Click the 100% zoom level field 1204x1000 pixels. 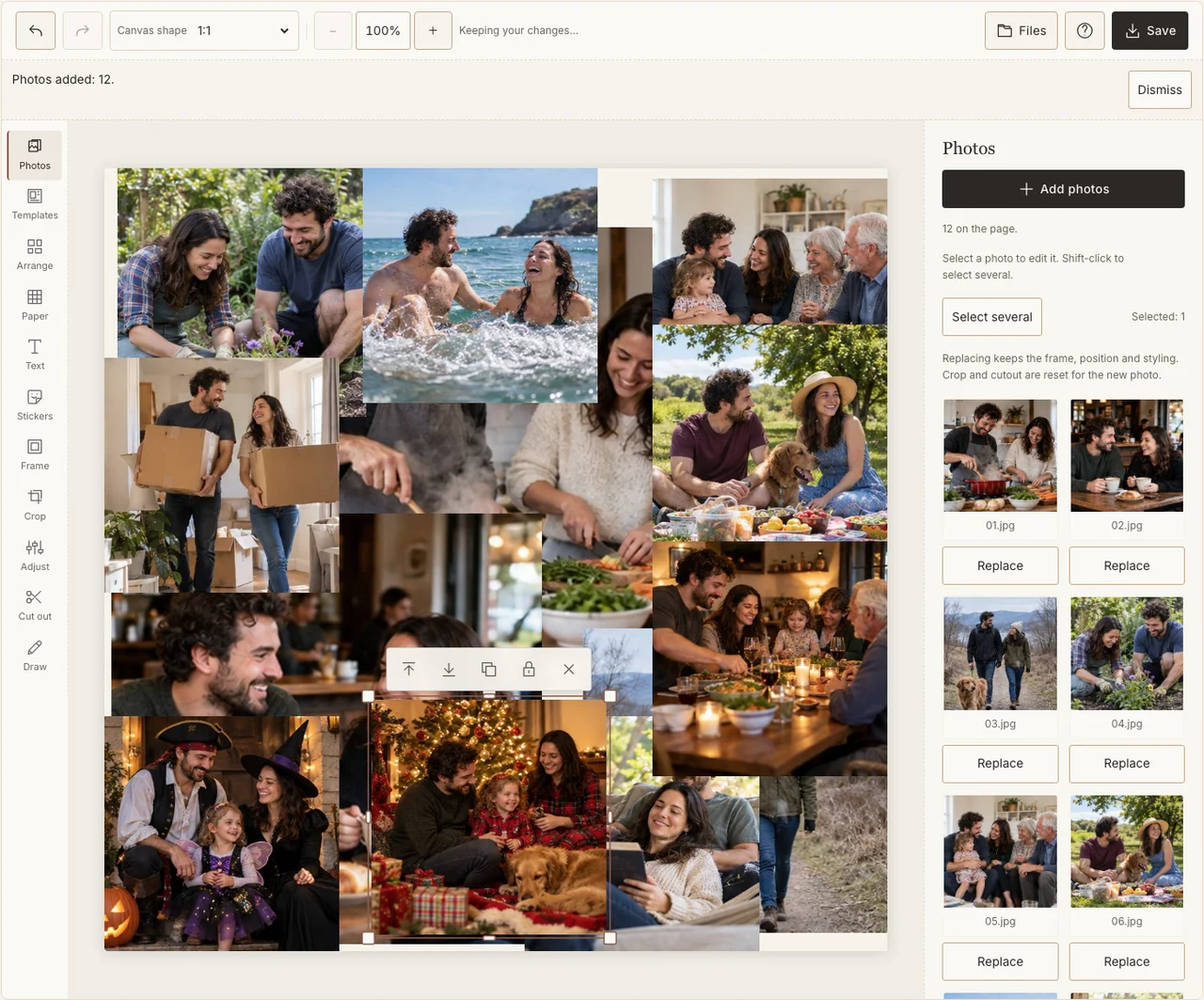383,31
